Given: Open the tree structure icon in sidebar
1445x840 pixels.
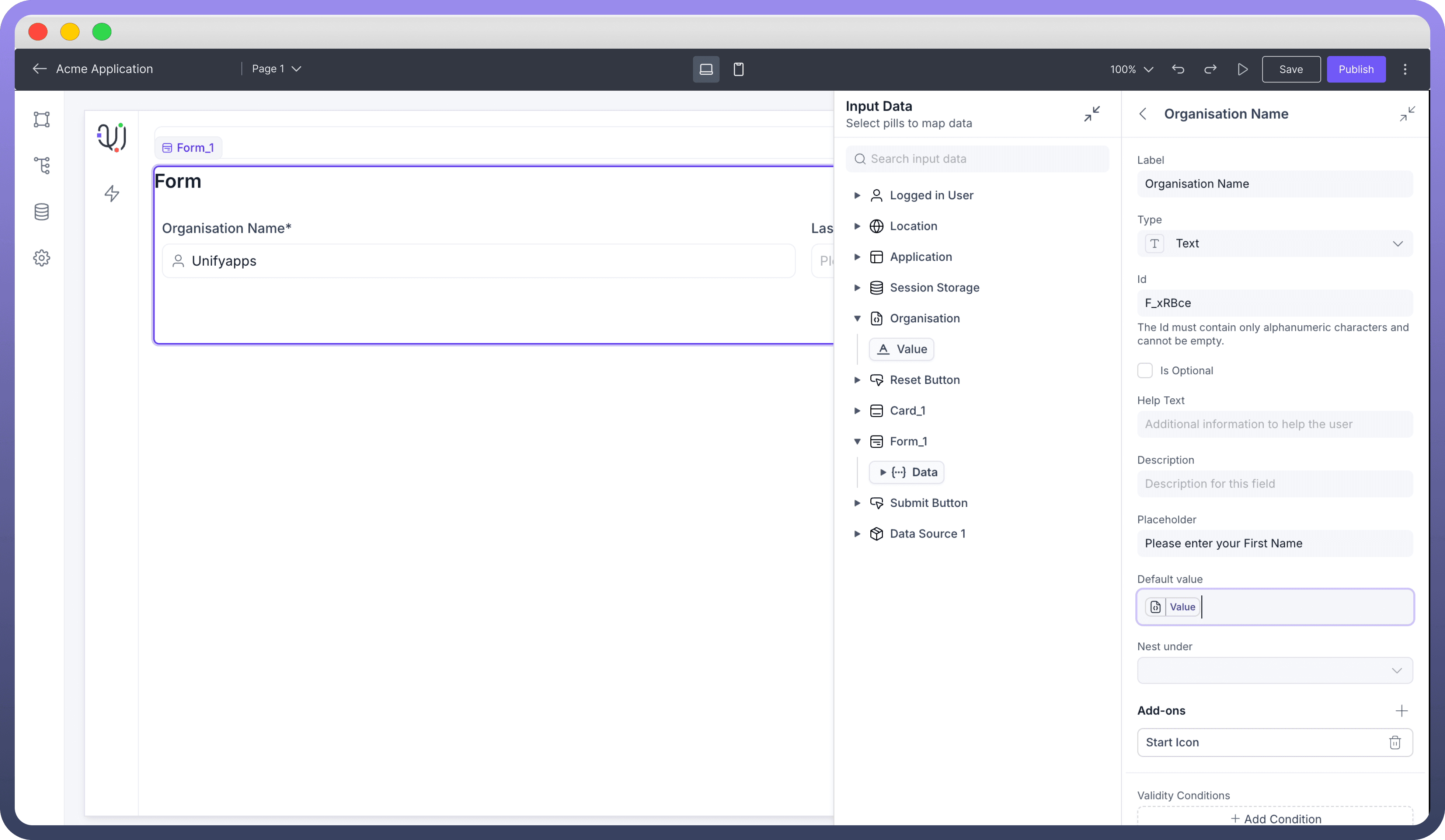Looking at the screenshot, I should coord(41,165).
